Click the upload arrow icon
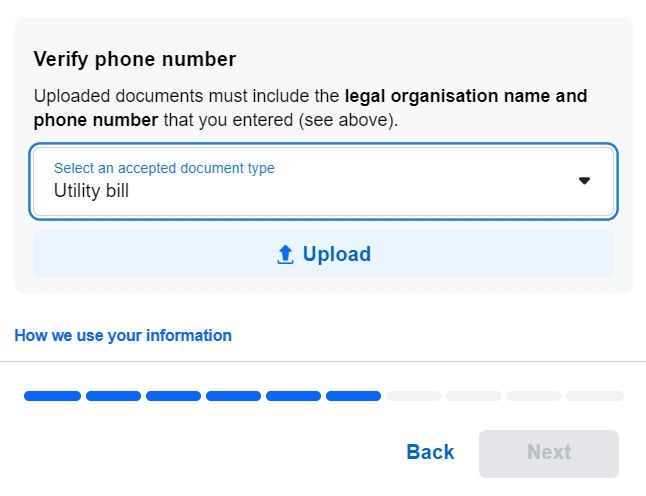Viewport: 646px width, 496px height. click(285, 255)
